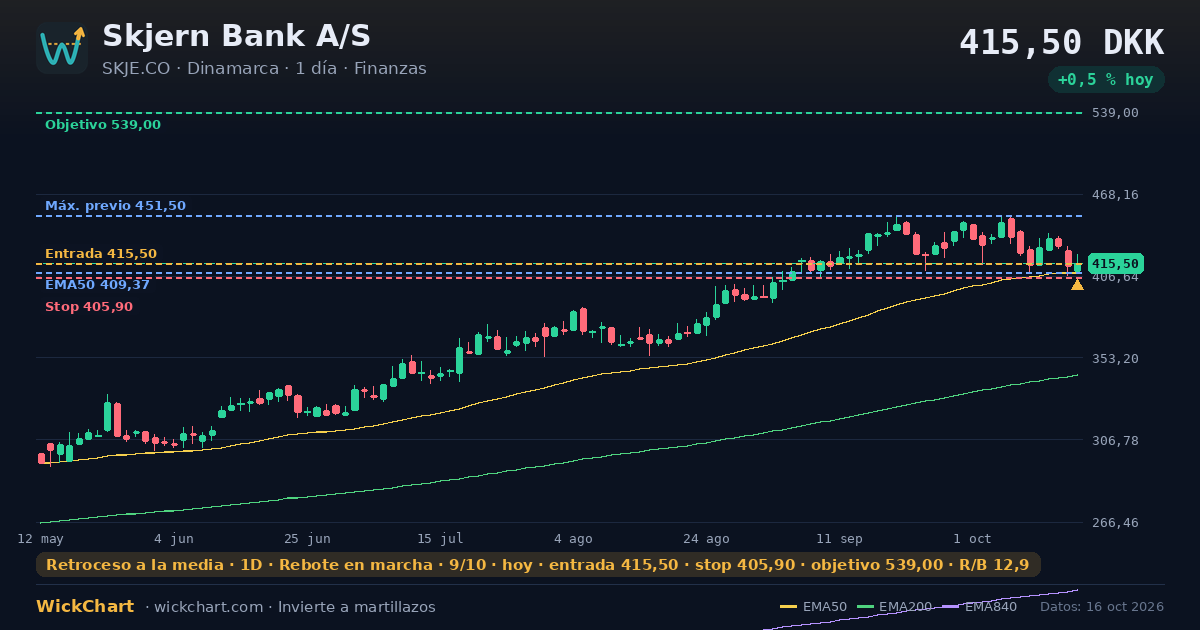
Task: Click the 266,46 price axis value
Action: point(1115,523)
